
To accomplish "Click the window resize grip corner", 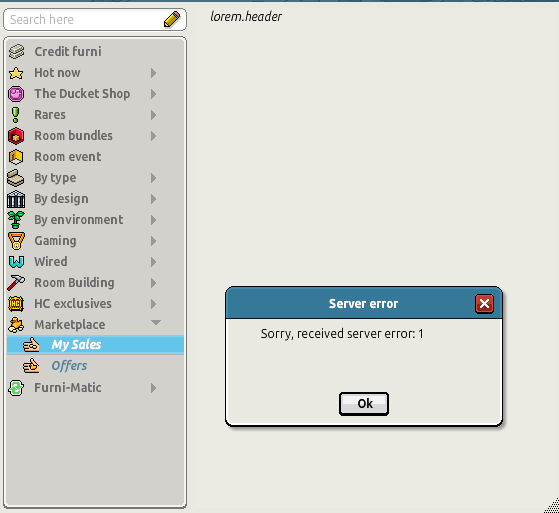I will click(x=552, y=506).
